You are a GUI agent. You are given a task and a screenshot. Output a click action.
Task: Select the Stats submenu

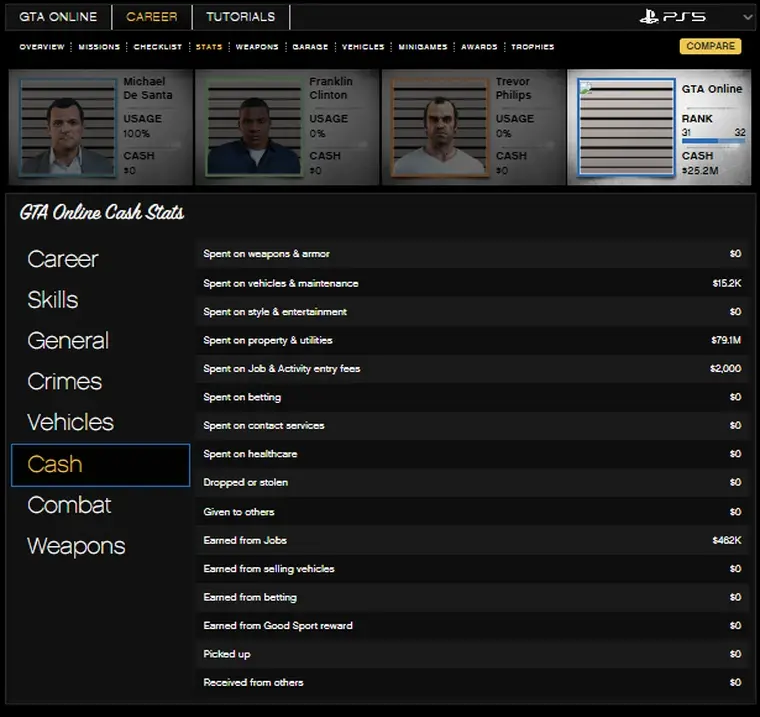tap(209, 47)
